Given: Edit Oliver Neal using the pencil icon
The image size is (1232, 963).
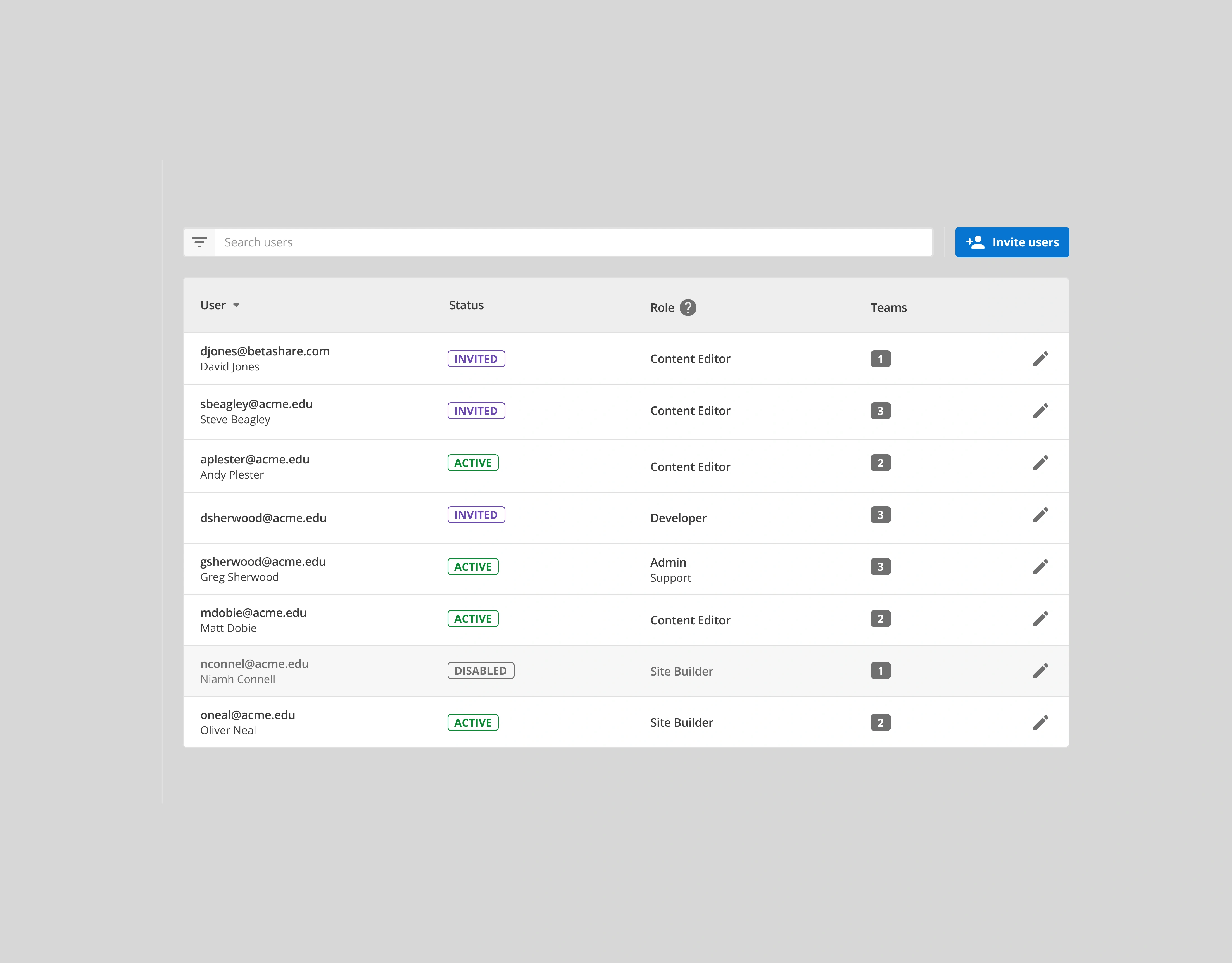Looking at the screenshot, I should pos(1041,723).
